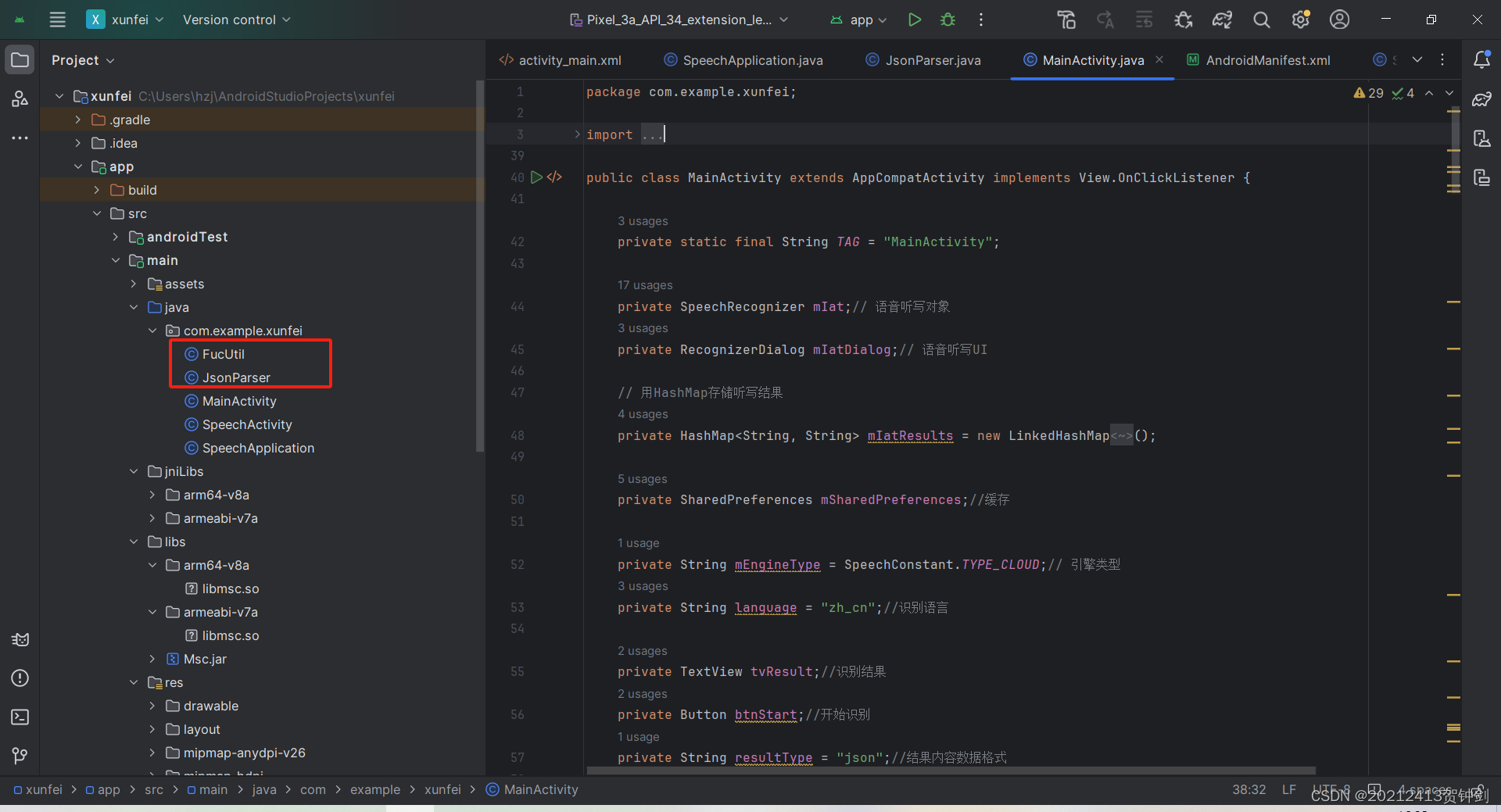Click 'example' in the breadcrumb bar
This screenshot has height=812, width=1501.
pyautogui.click(x=374, y=789)
